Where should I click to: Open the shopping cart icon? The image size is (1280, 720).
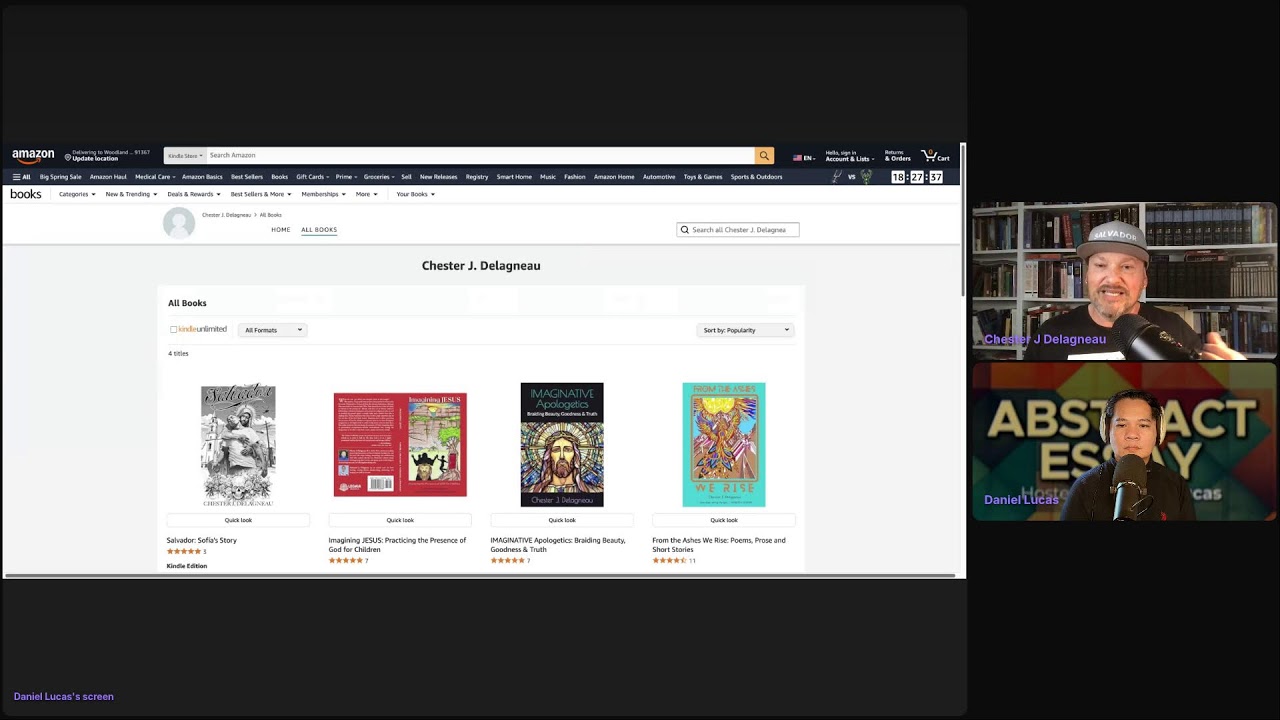pos(935,156)
